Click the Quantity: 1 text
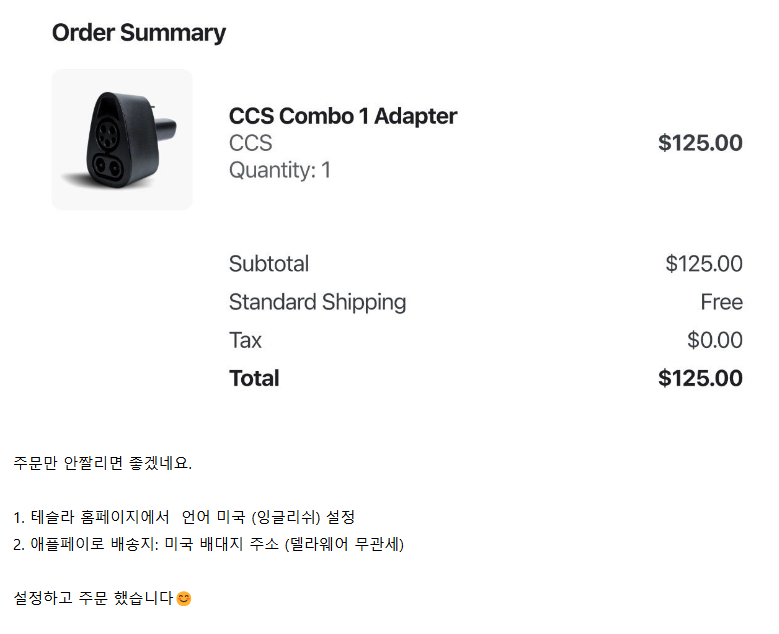Screen dimensions: 779x634 point(279,170)
